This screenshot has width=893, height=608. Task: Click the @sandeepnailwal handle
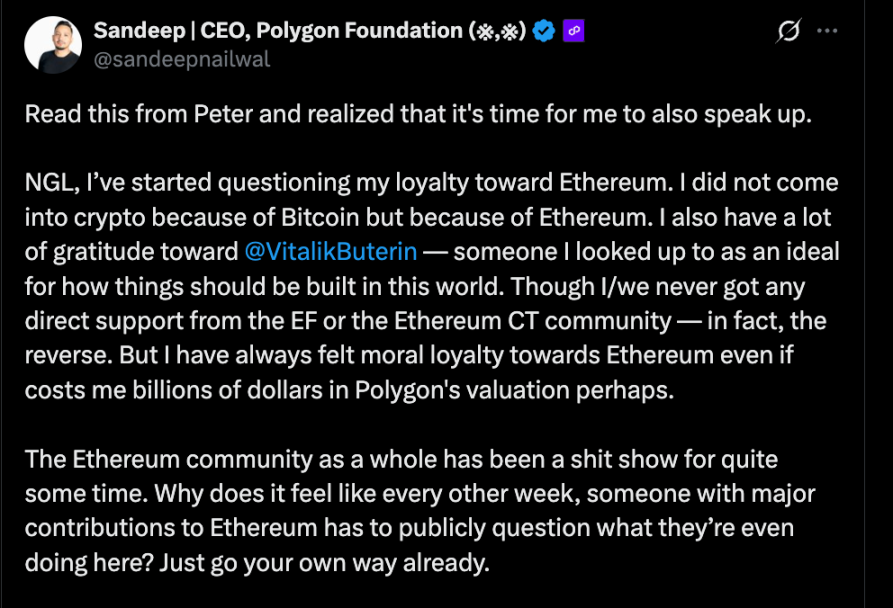(x=182, y=59)
